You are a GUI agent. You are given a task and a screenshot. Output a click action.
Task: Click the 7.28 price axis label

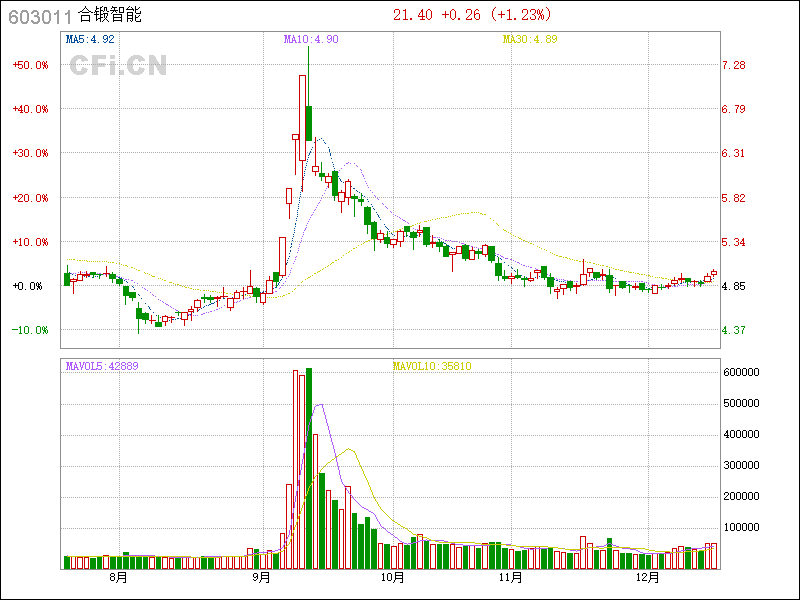pos(734,65)
